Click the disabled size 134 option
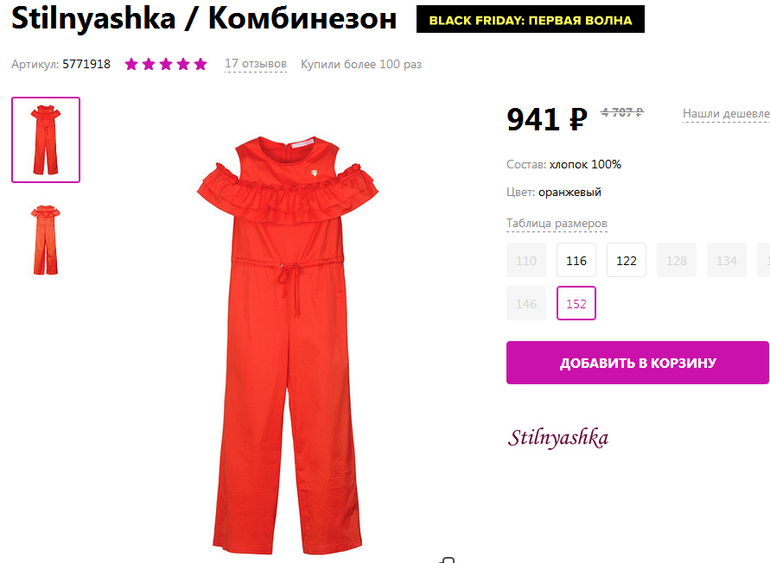The height and width of the screenshot is (563, 770). point(726,260)
